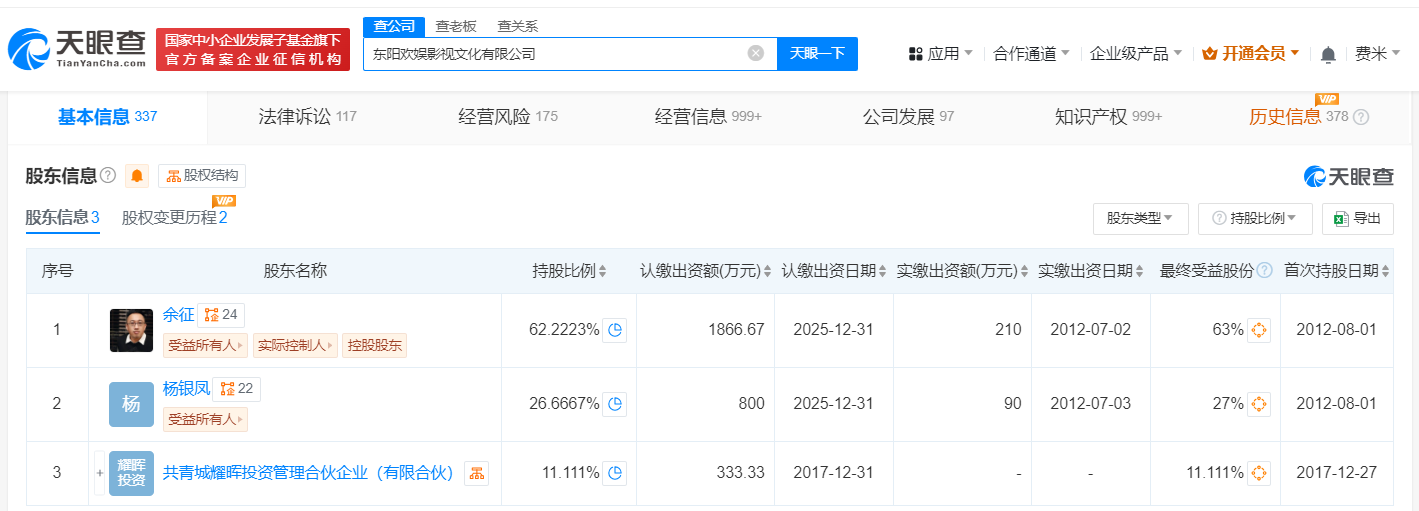The image size is (1419, 511).
Task: Open the 股东类型 filter dropdown
Action: tap(1141, 218)
